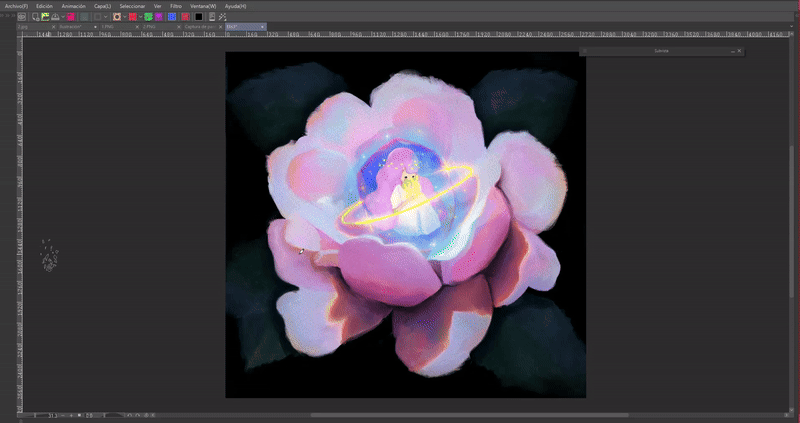
Task: Open the Edición menu
Action: 44,6
